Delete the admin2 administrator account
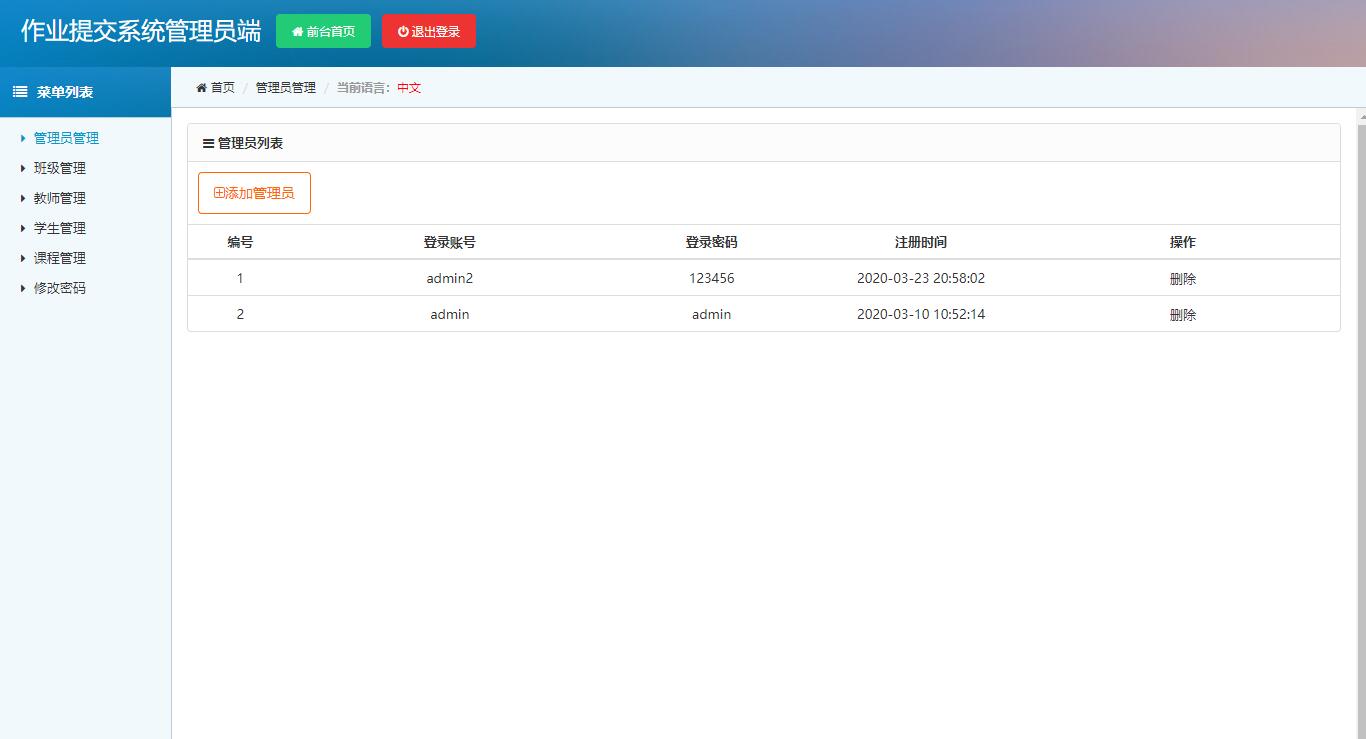 click(x=1182, y=279)
